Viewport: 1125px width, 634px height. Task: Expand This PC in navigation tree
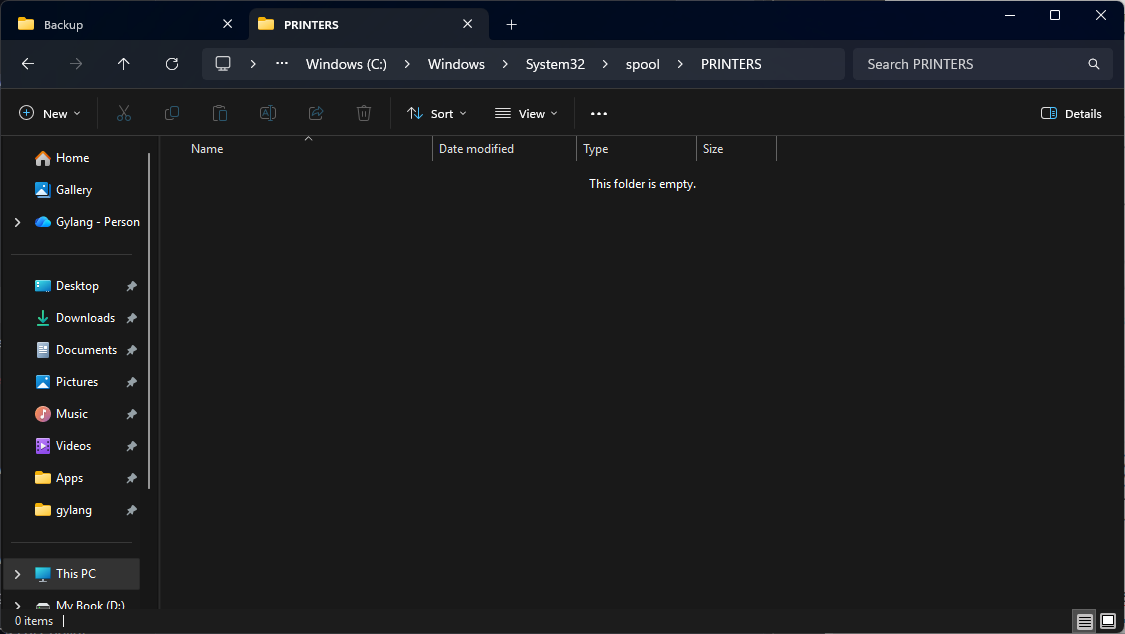(x=17, y=574)
